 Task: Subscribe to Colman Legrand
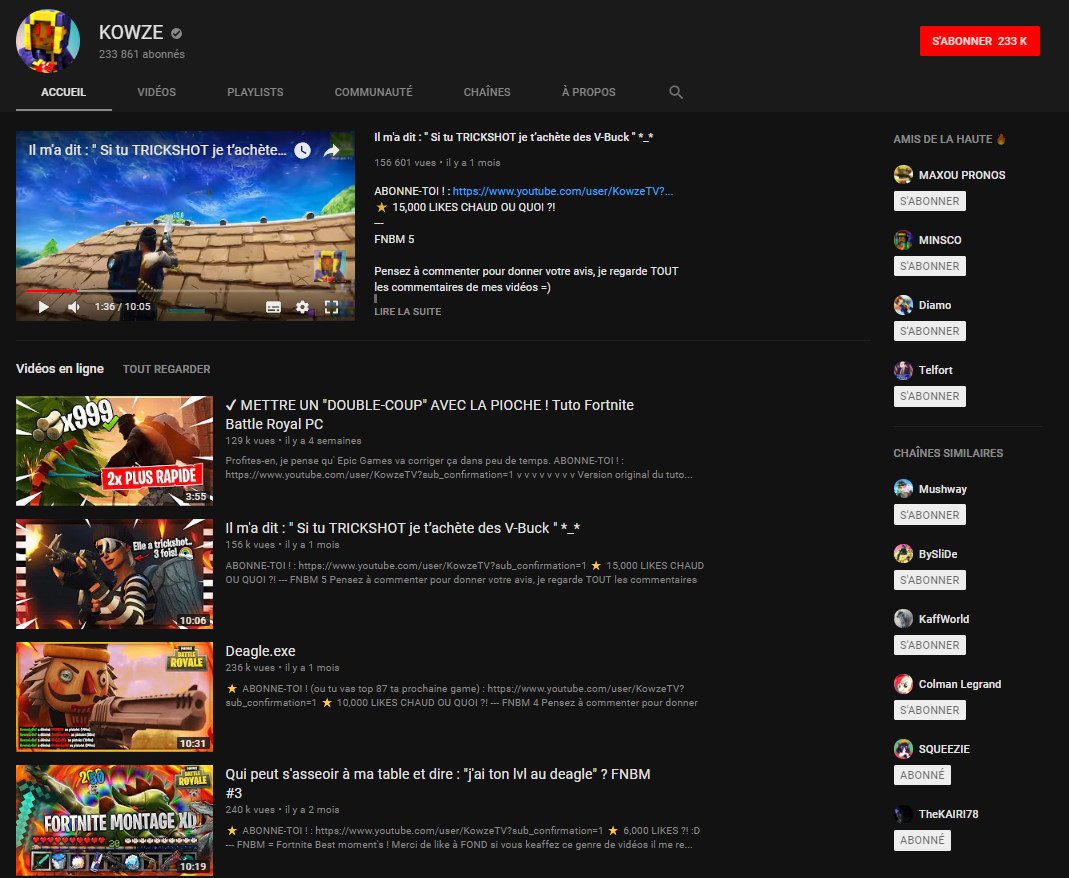click(x=929, y=710)
